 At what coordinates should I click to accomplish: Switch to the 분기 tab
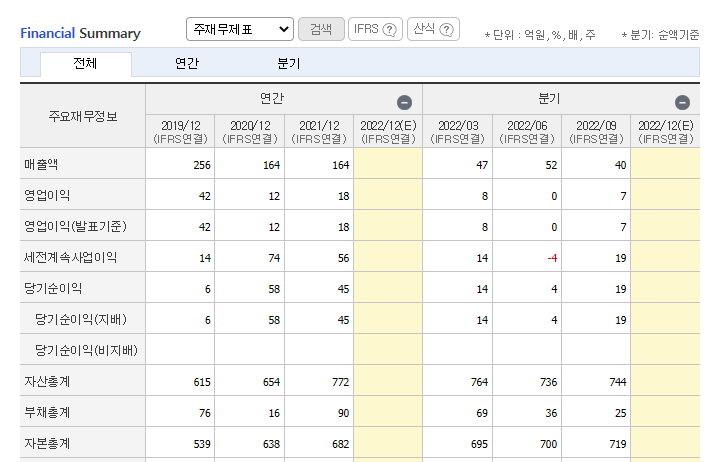coord(288,63)
